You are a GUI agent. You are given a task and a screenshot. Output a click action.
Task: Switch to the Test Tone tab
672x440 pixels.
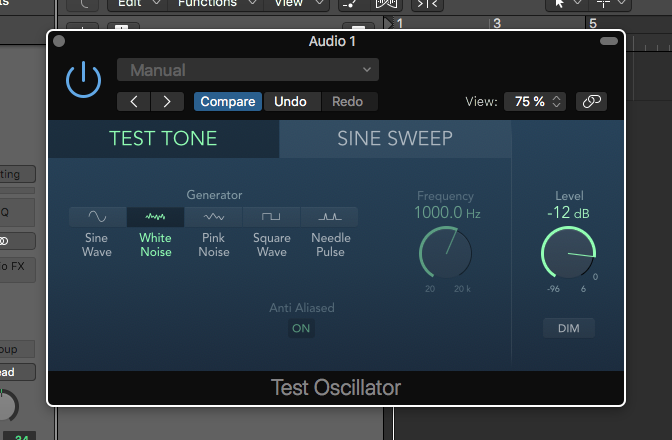coord(163,138)
